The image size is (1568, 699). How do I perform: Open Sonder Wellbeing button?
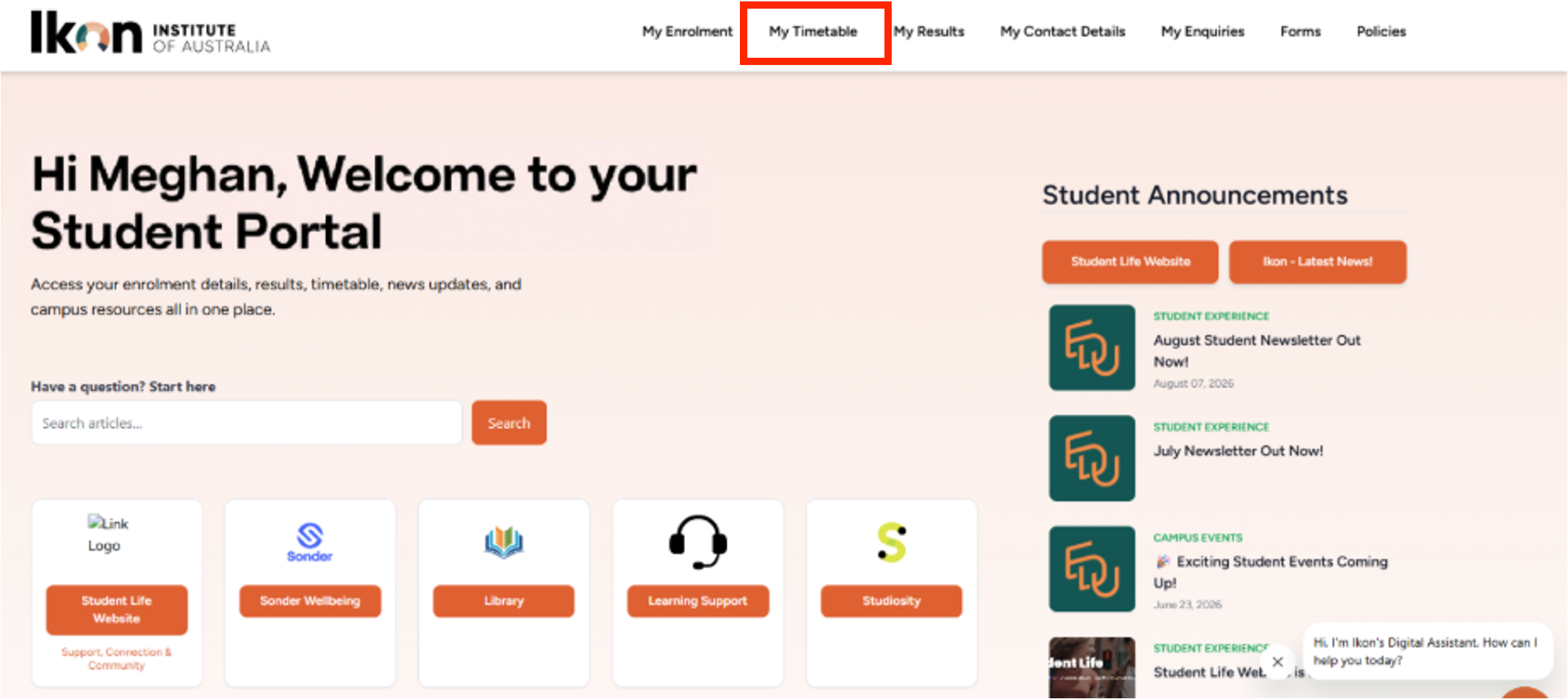point(310,601)
